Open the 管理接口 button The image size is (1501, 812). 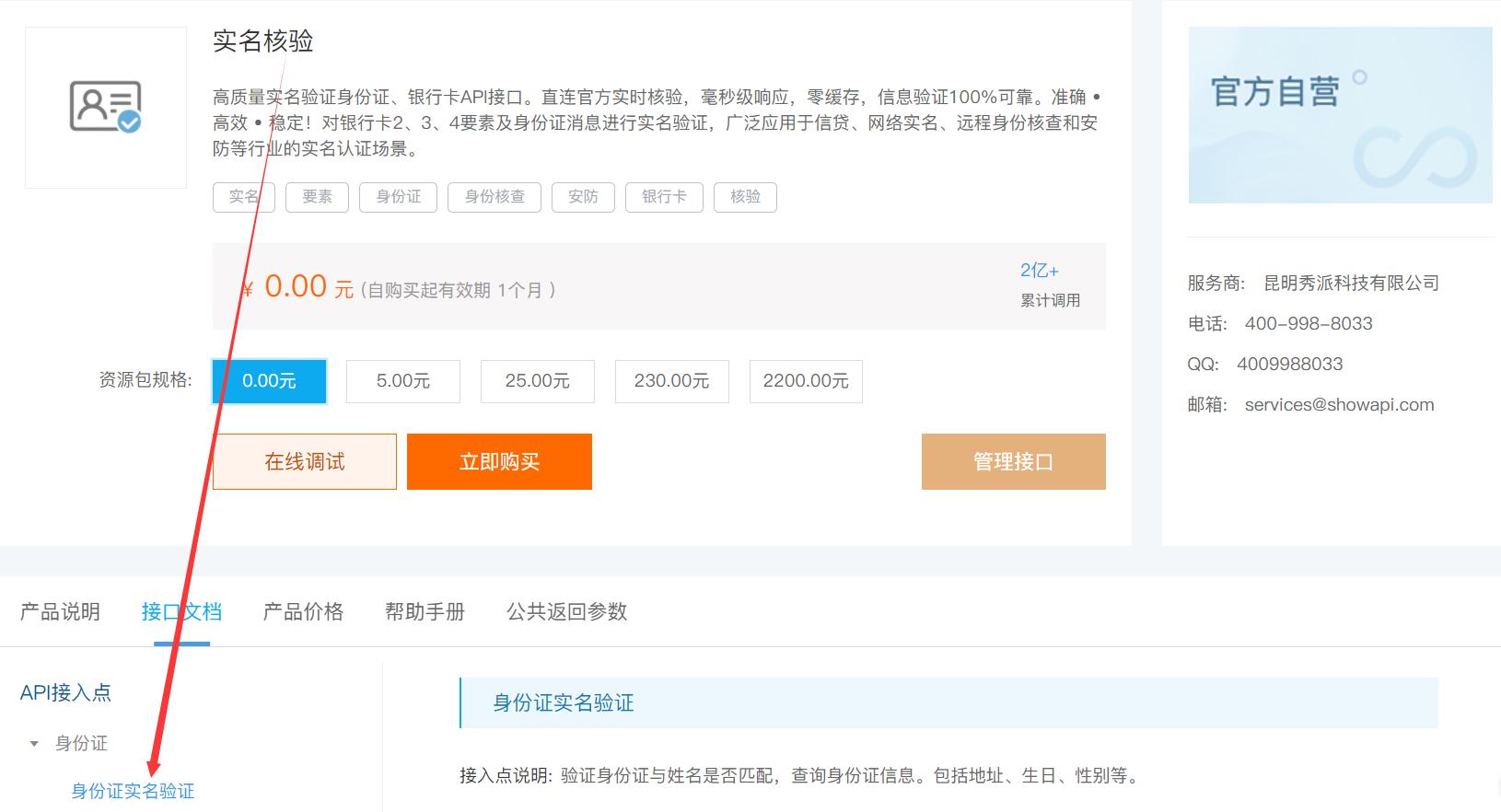coord(1014,461)
